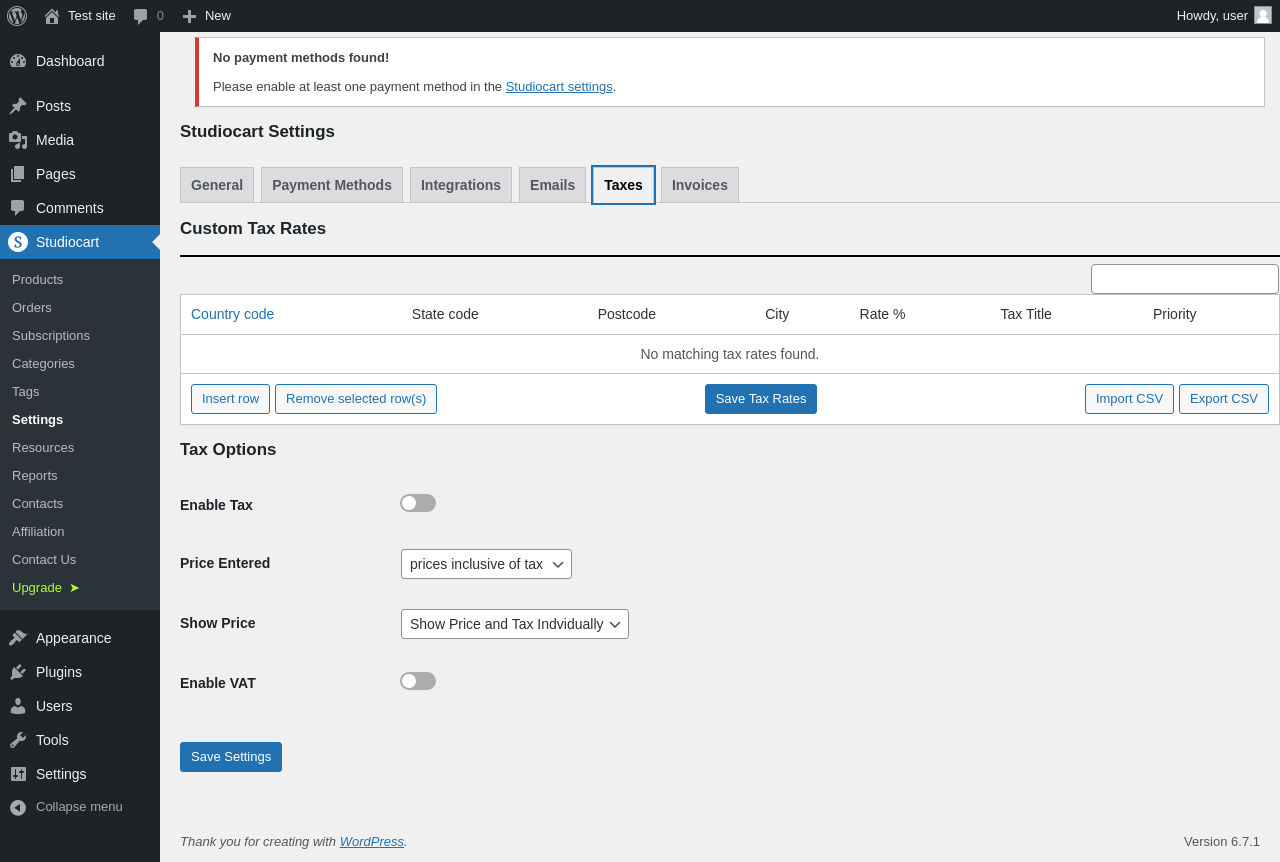1280x862 pixels.
Task: Click the City column header
Action: 777,314
